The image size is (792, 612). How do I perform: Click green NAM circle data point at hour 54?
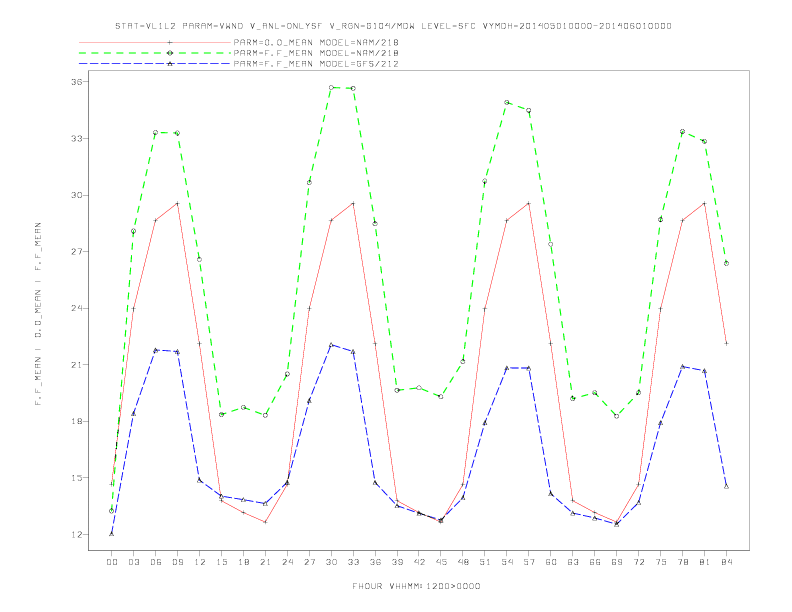[x=507, y=103]
